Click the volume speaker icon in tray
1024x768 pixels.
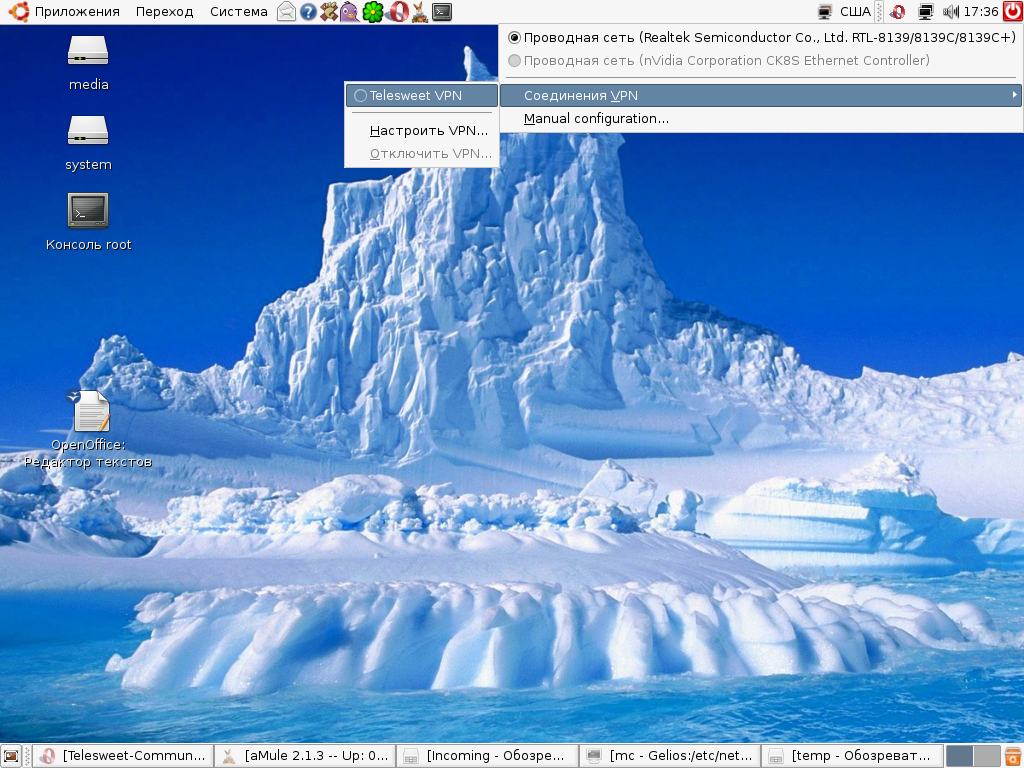point(950,12)
